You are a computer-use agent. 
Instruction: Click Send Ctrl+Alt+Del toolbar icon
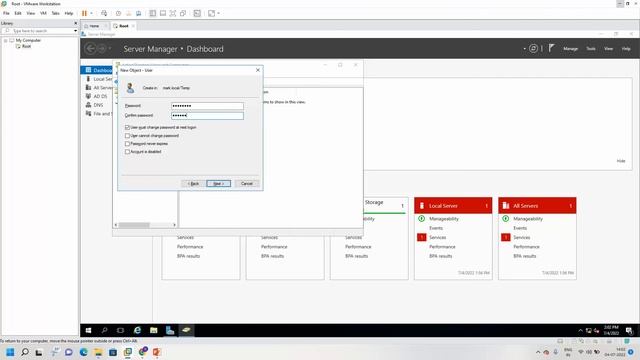coord(104,13)
